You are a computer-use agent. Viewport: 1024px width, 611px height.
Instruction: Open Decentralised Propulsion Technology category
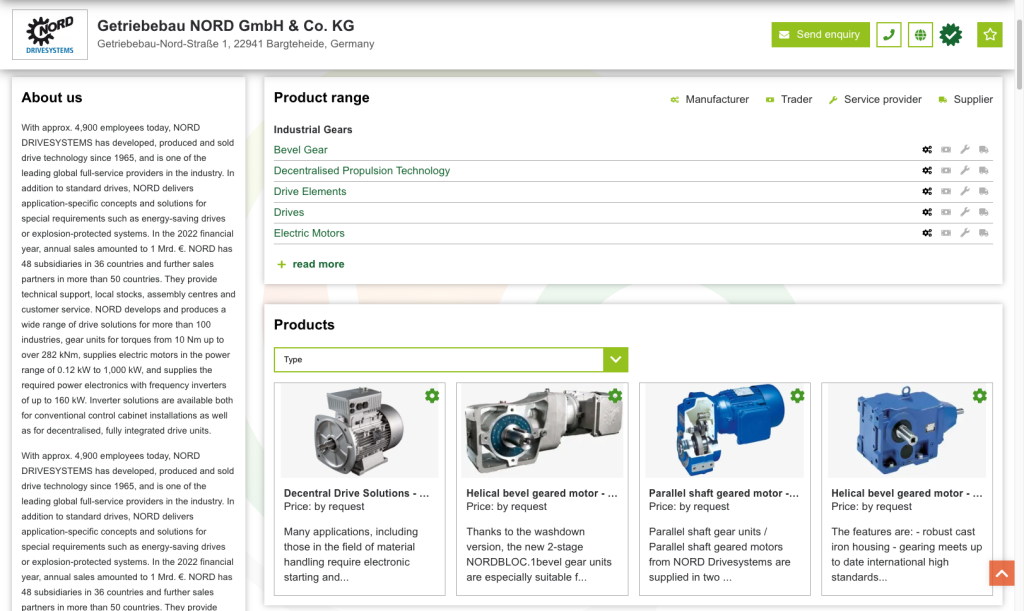(362, 171)
